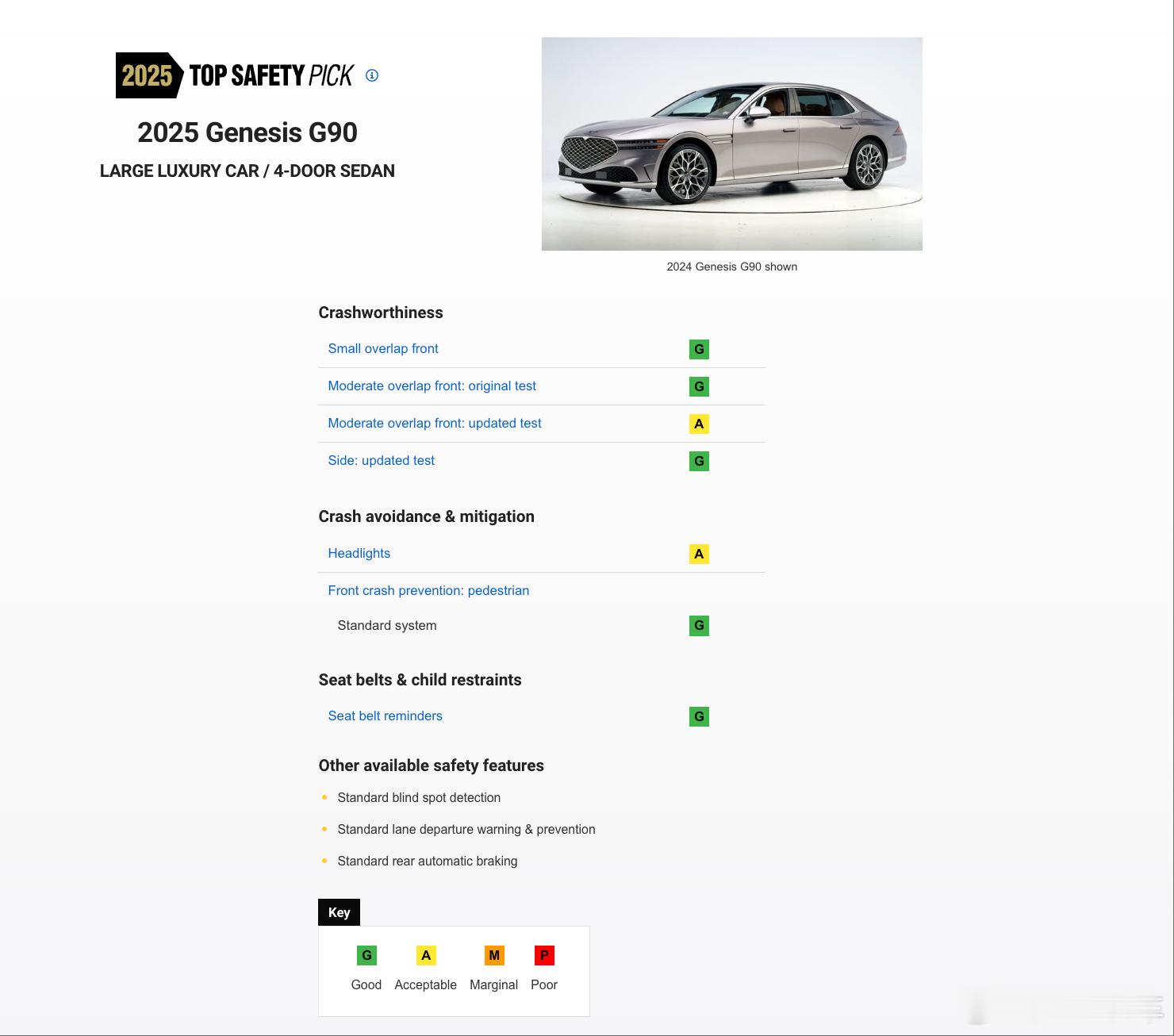Click the Crashworthiness heading

pos(381,313)
